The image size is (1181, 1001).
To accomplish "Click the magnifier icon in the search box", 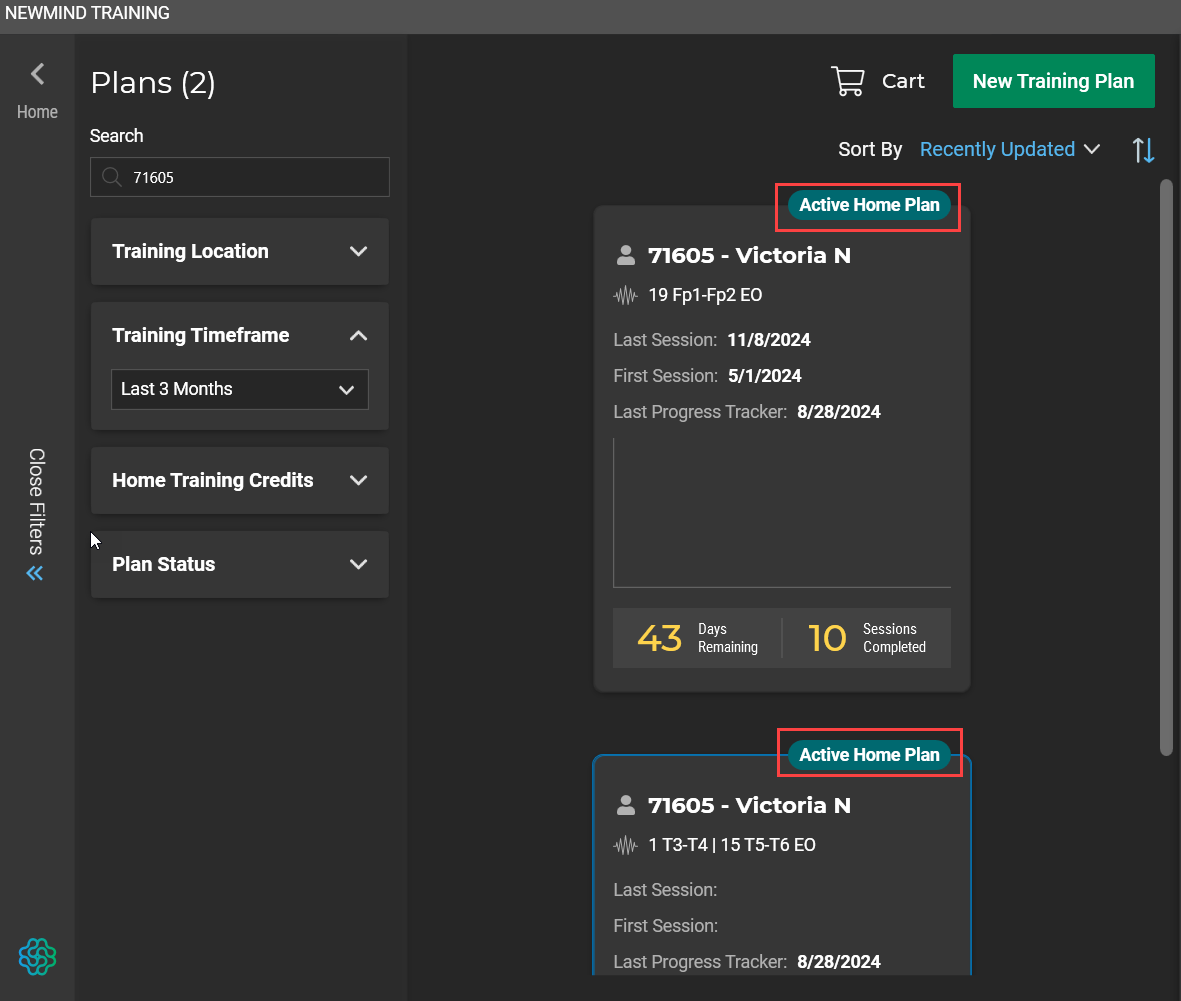I will click(111, 178).
